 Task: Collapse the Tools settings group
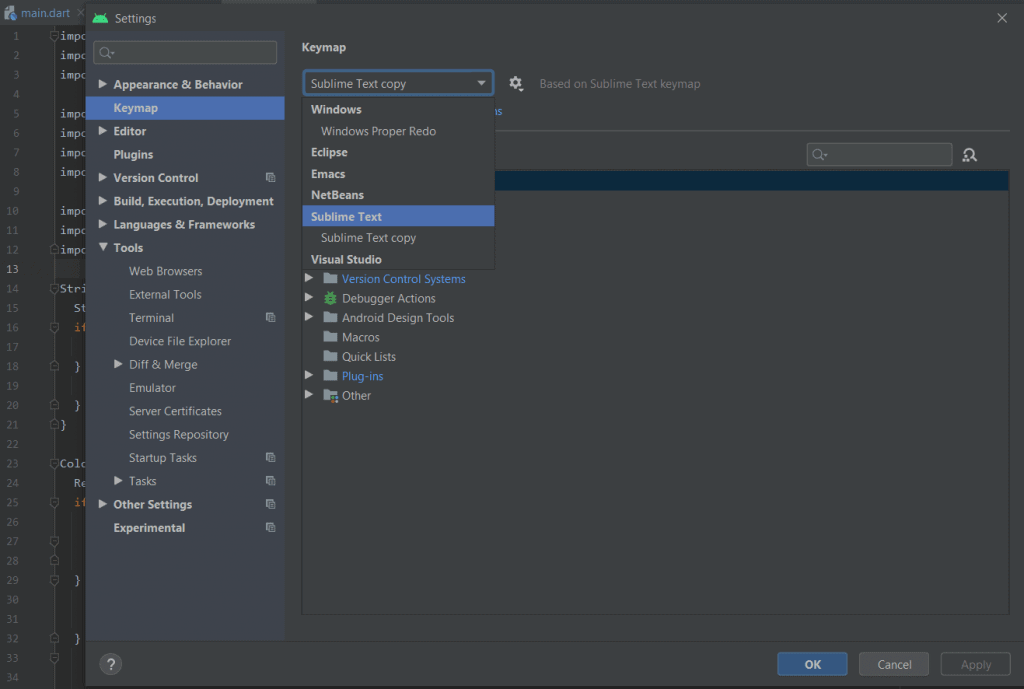click(103, 248)
